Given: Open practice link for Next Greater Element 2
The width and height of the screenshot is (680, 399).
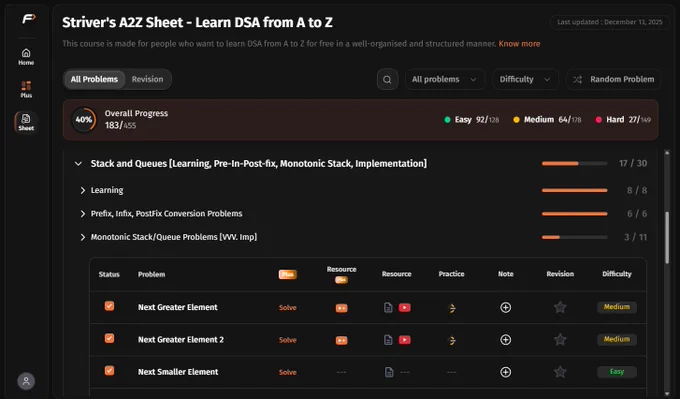Looking at the screenshot, I should tap(451, 340).
